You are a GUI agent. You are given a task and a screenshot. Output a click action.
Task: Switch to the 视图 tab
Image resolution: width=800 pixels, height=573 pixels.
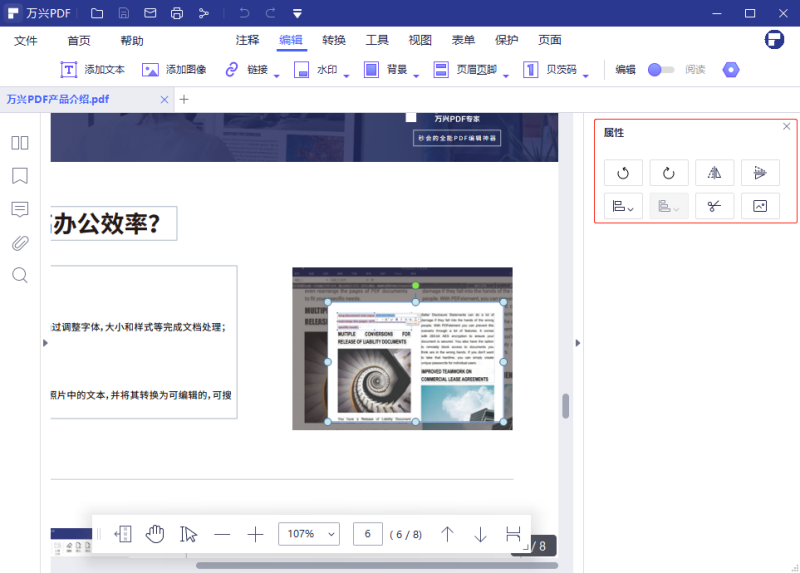pyautogui.click(x=420, y=40)
